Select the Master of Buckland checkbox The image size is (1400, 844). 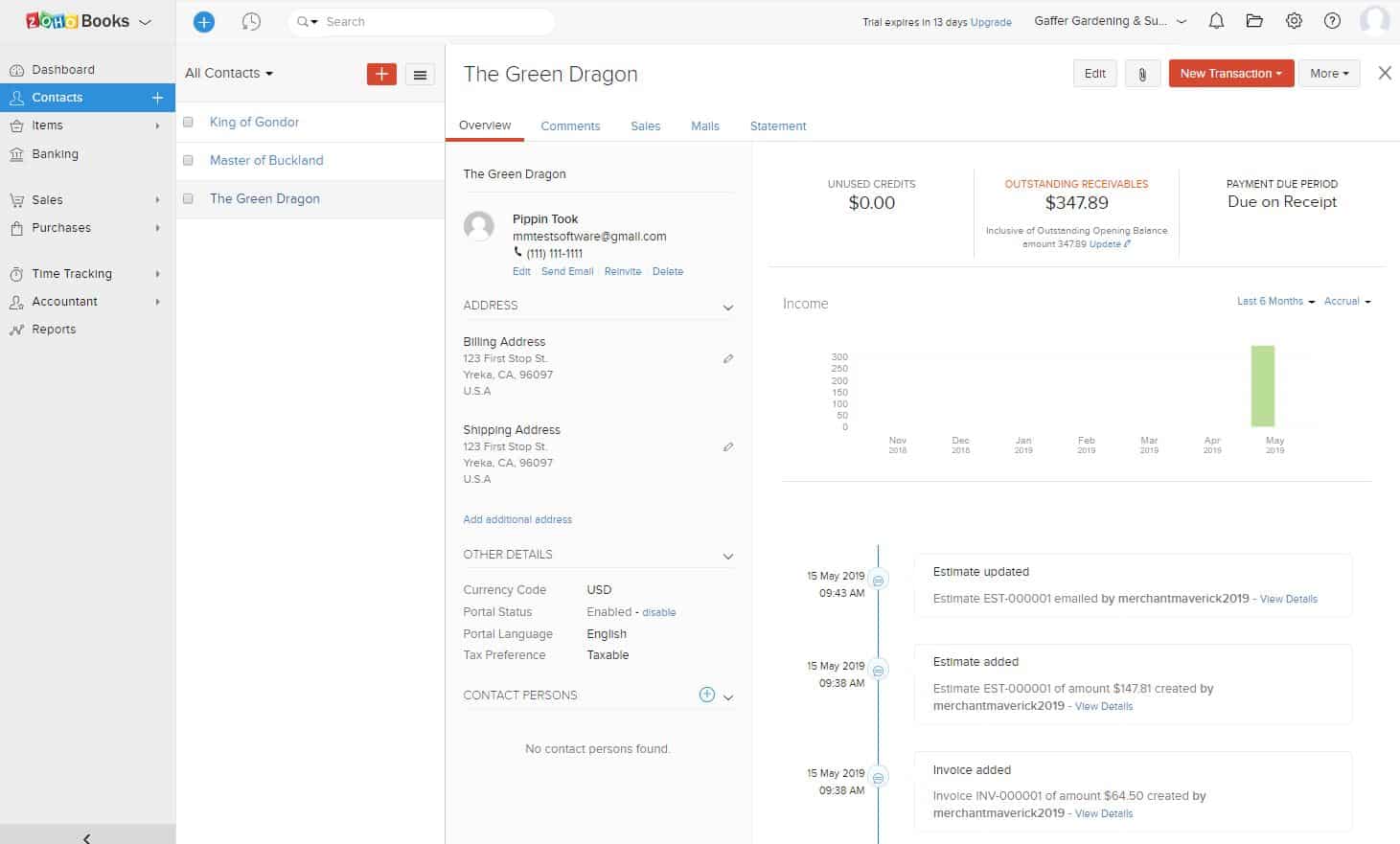tap(188, 160)
